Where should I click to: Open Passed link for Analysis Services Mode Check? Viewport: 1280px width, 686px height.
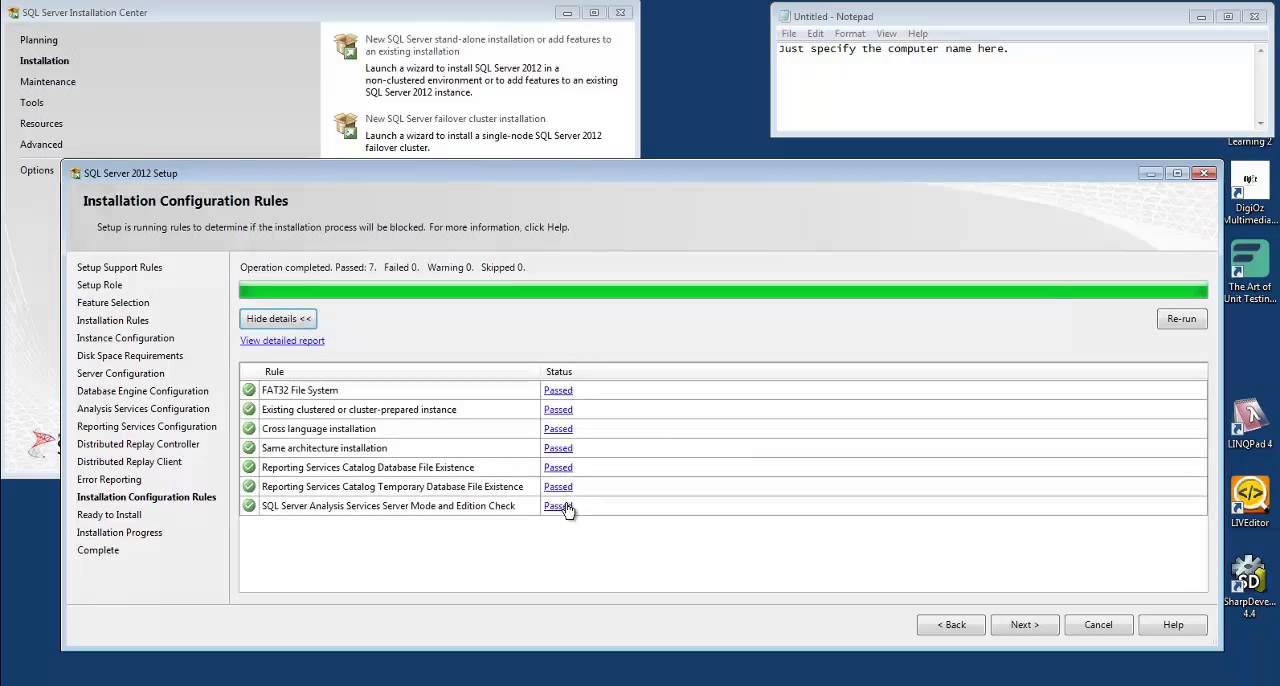558,506
